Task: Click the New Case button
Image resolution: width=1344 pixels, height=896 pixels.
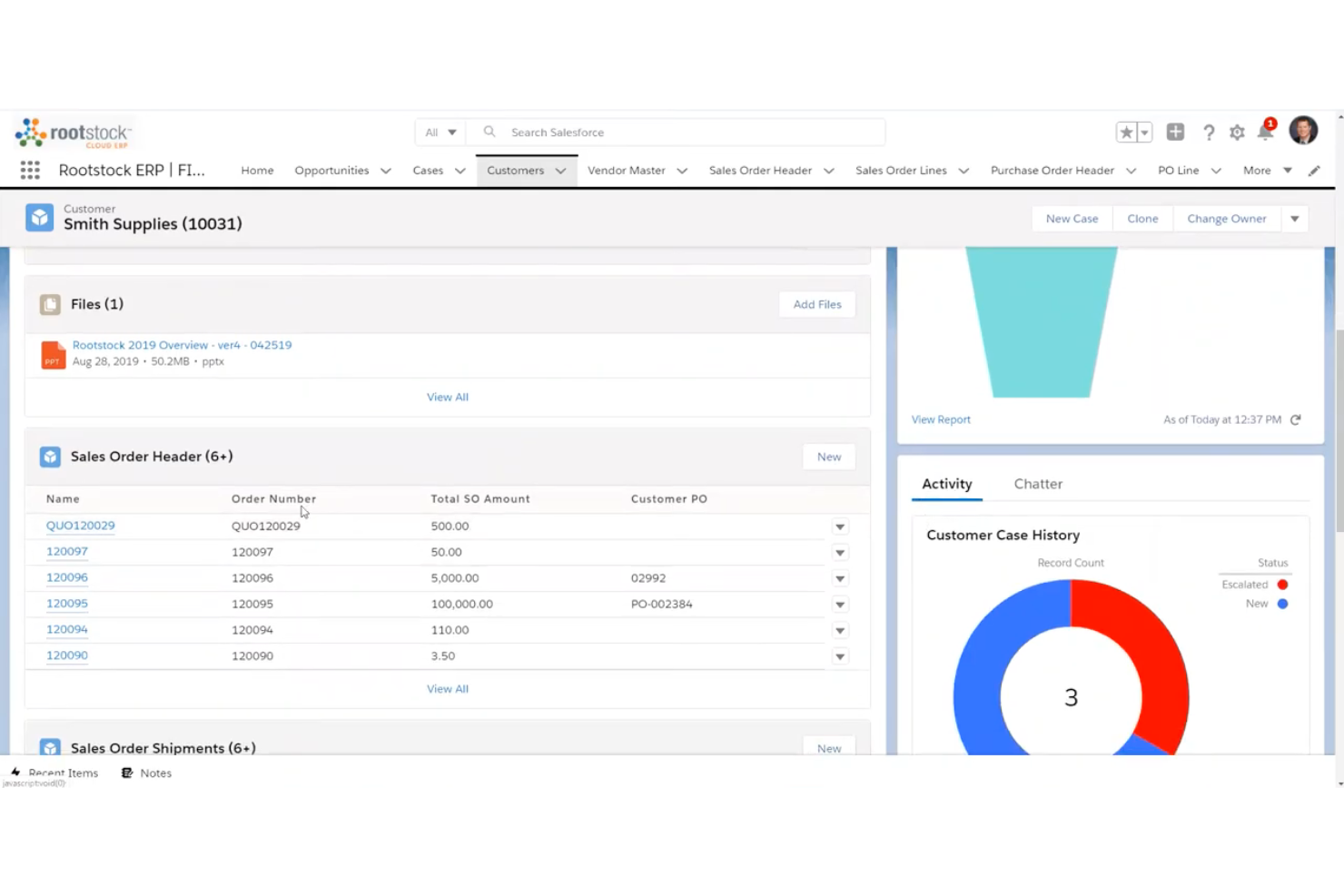Action: coord(1072,219)
